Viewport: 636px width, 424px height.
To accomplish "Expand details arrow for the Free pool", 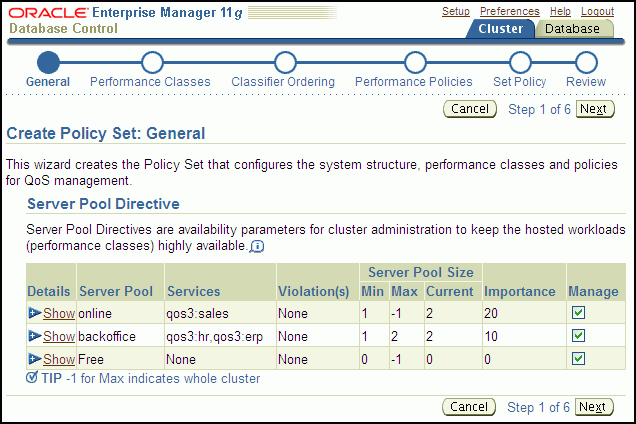I will (35, 359).
